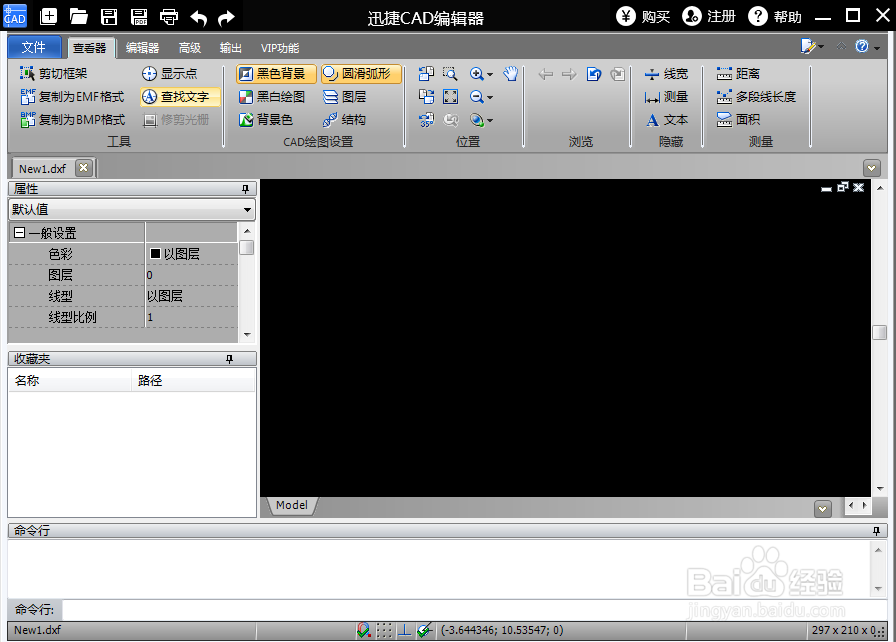The width and height of the screenshot is (896, 642).
Task: Click the zoom out magnifier
Action: [476, 97]
